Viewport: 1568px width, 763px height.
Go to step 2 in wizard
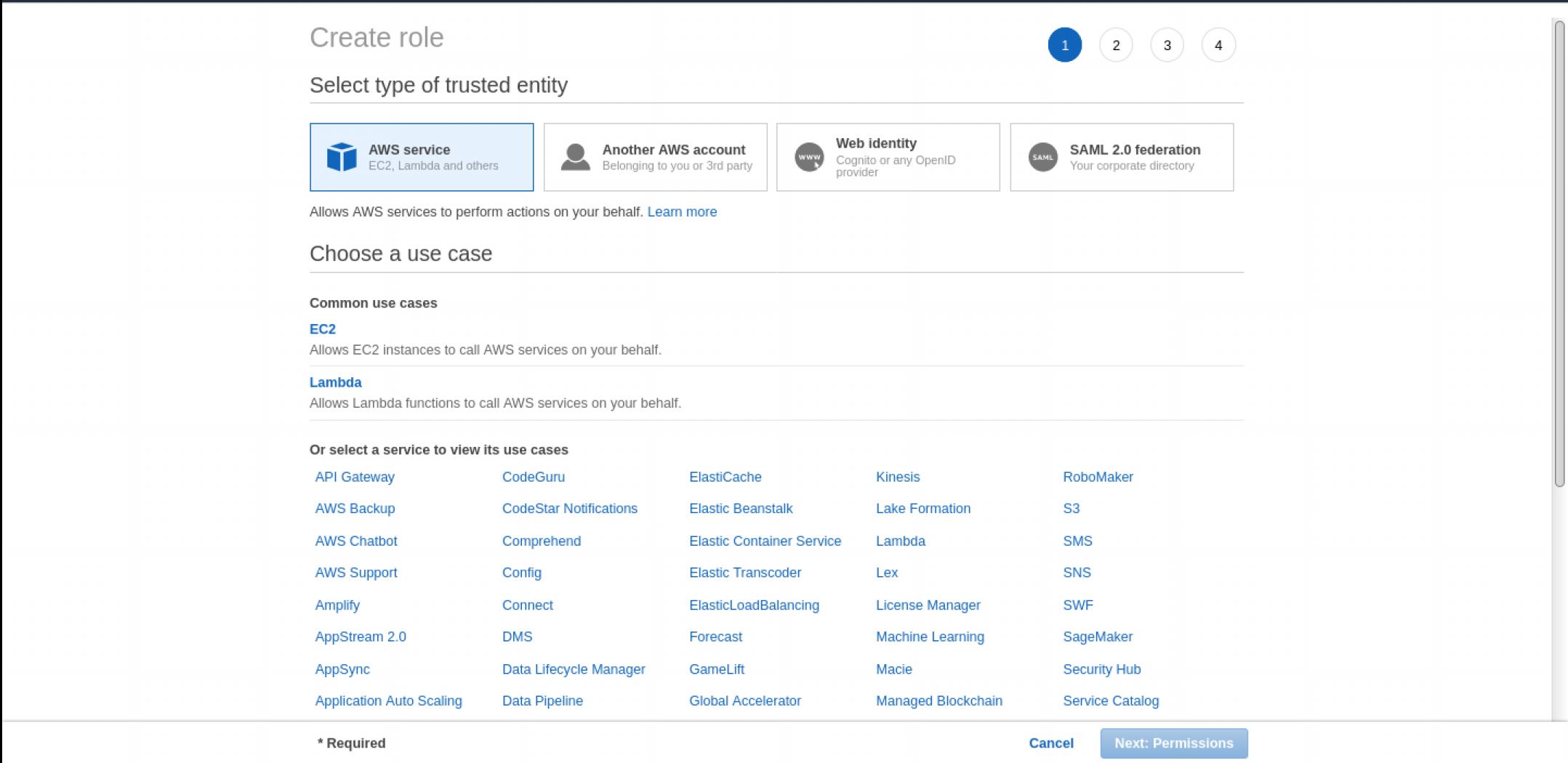click(x=1116, y=45)
